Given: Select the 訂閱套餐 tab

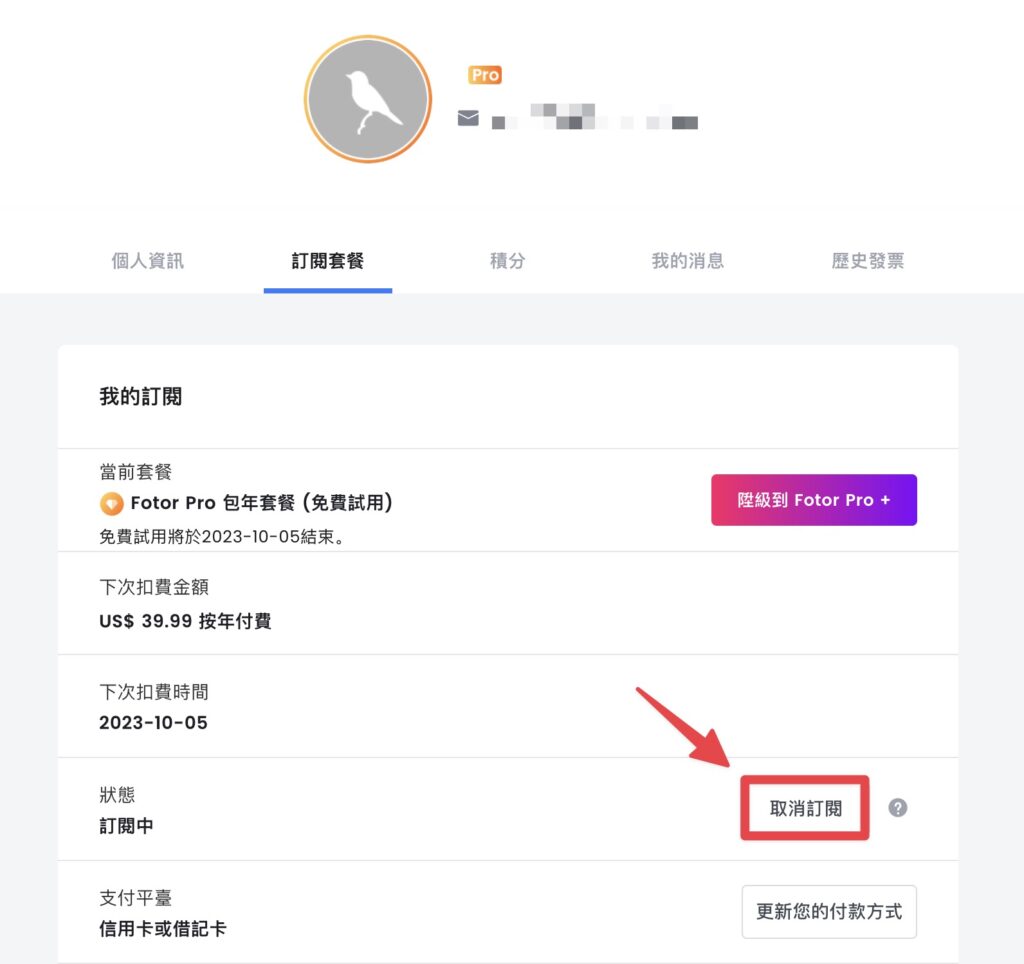Looking at the screenshot, I should coord(328,261).
